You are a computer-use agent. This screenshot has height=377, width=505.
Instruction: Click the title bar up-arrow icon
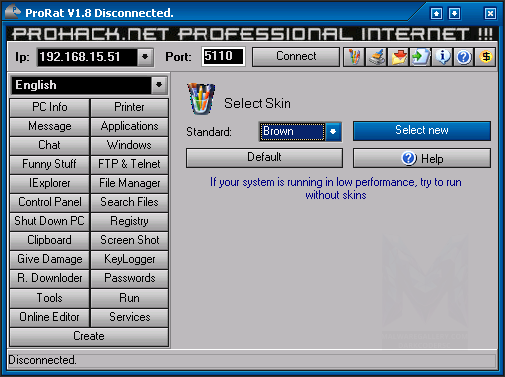[x=436, y=14]
